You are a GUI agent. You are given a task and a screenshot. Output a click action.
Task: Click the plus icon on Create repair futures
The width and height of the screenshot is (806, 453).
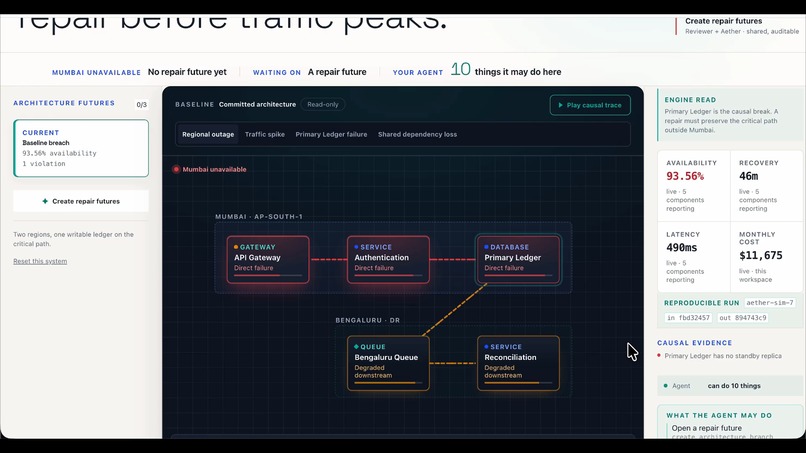[x=45, y=201]
